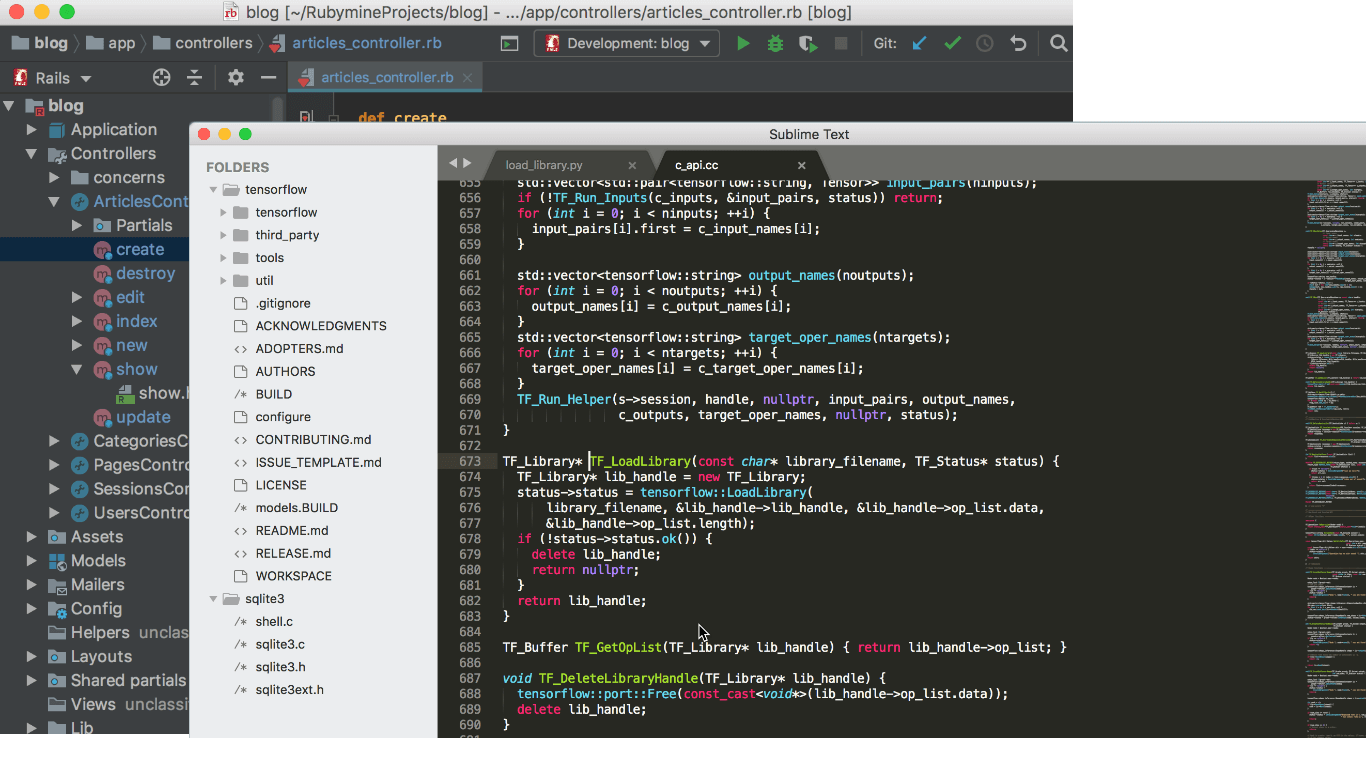Run the Development: blog configuration
This screenshot has width=1366, height=768.
743,44
